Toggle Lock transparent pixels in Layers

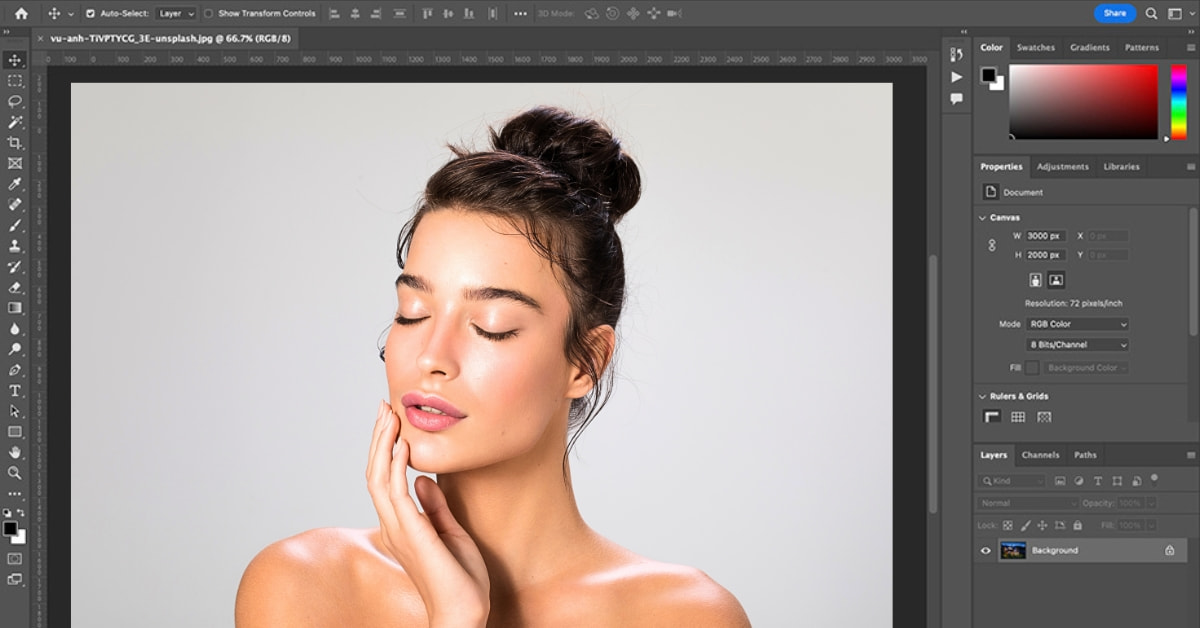coord(1008,525)
